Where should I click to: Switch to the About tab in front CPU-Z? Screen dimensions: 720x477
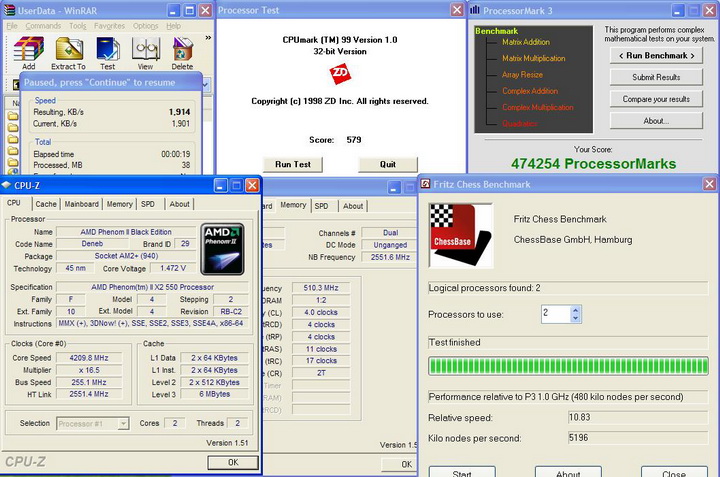[180, 204]
